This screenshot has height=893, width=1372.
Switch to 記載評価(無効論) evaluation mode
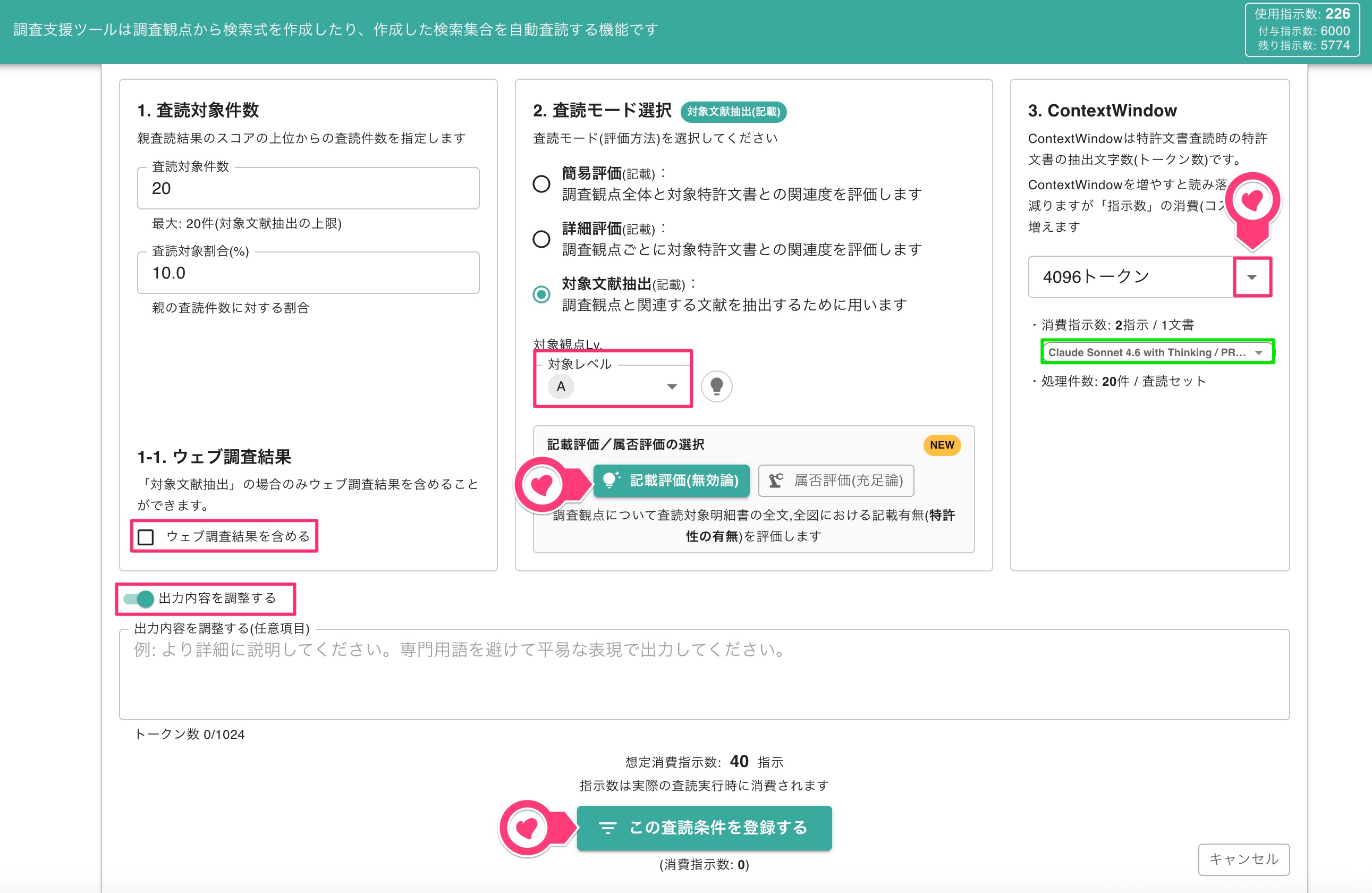(x=672, y=480)
